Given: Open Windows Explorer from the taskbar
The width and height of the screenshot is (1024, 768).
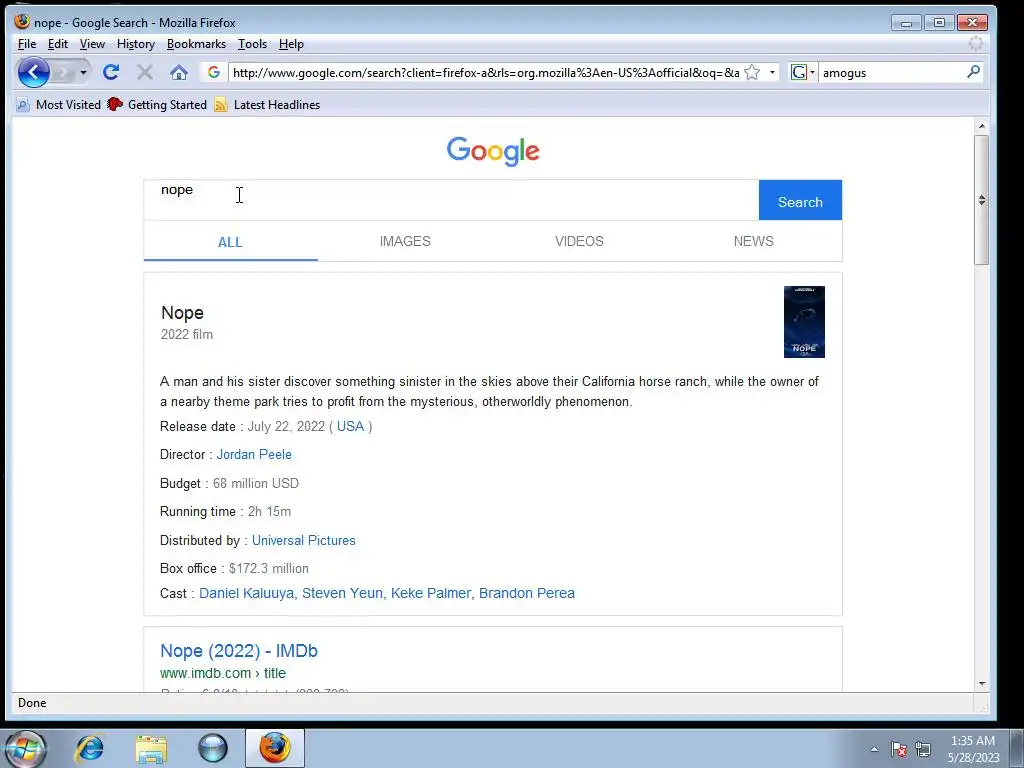Looking at the screenshot, I should pos(151,748).
